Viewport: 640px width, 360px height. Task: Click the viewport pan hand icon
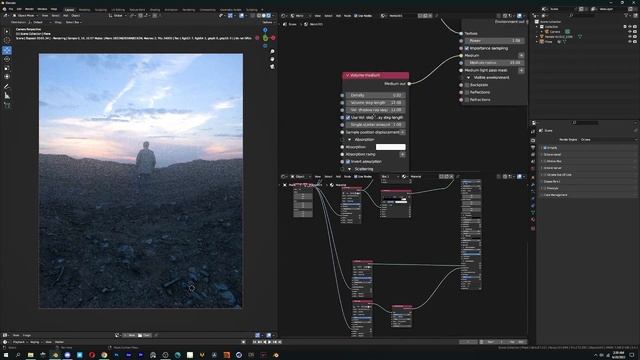click(272, 59)
